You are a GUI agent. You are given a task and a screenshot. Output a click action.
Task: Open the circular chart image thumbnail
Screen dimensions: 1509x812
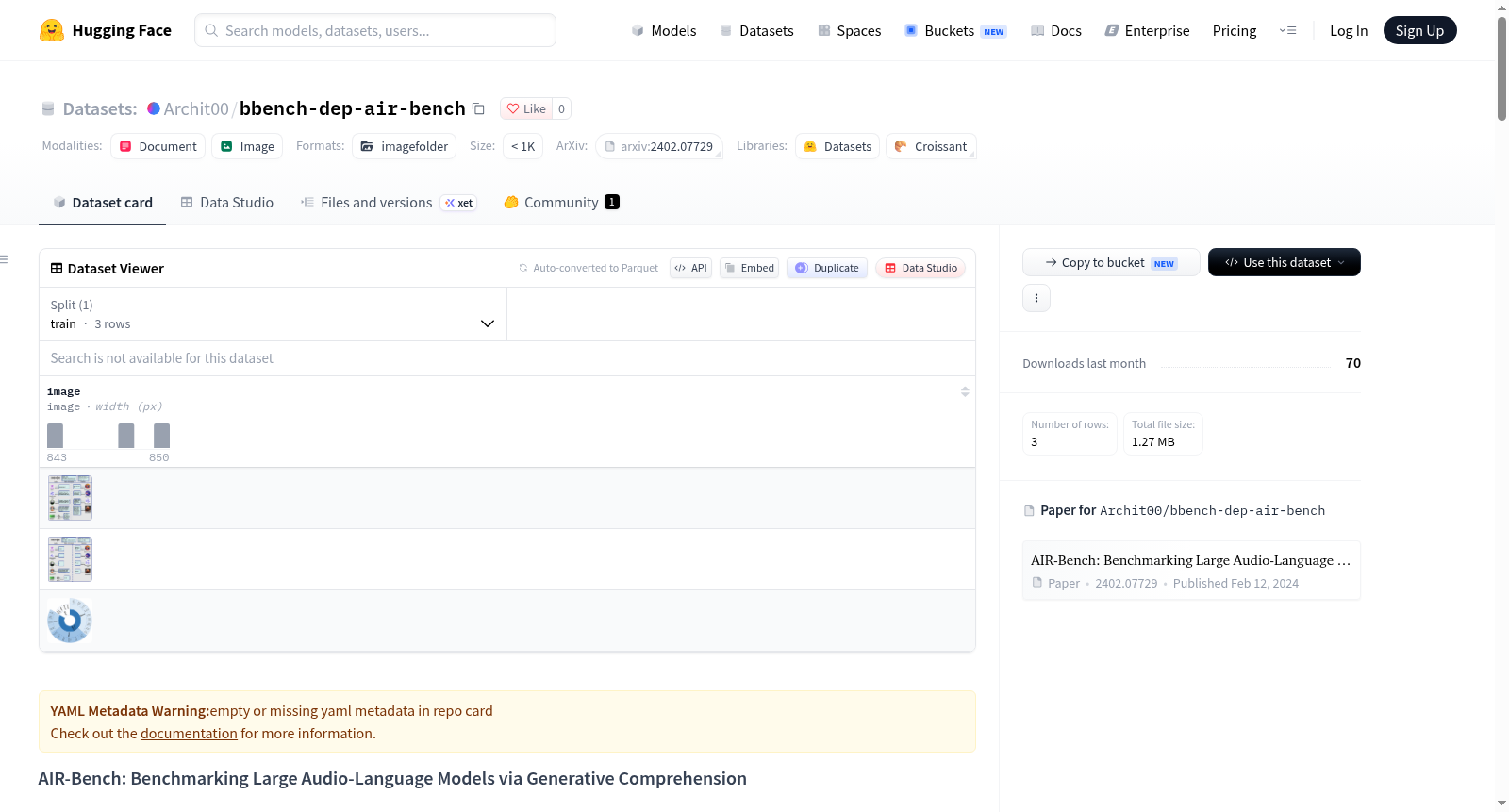point(70,621)
